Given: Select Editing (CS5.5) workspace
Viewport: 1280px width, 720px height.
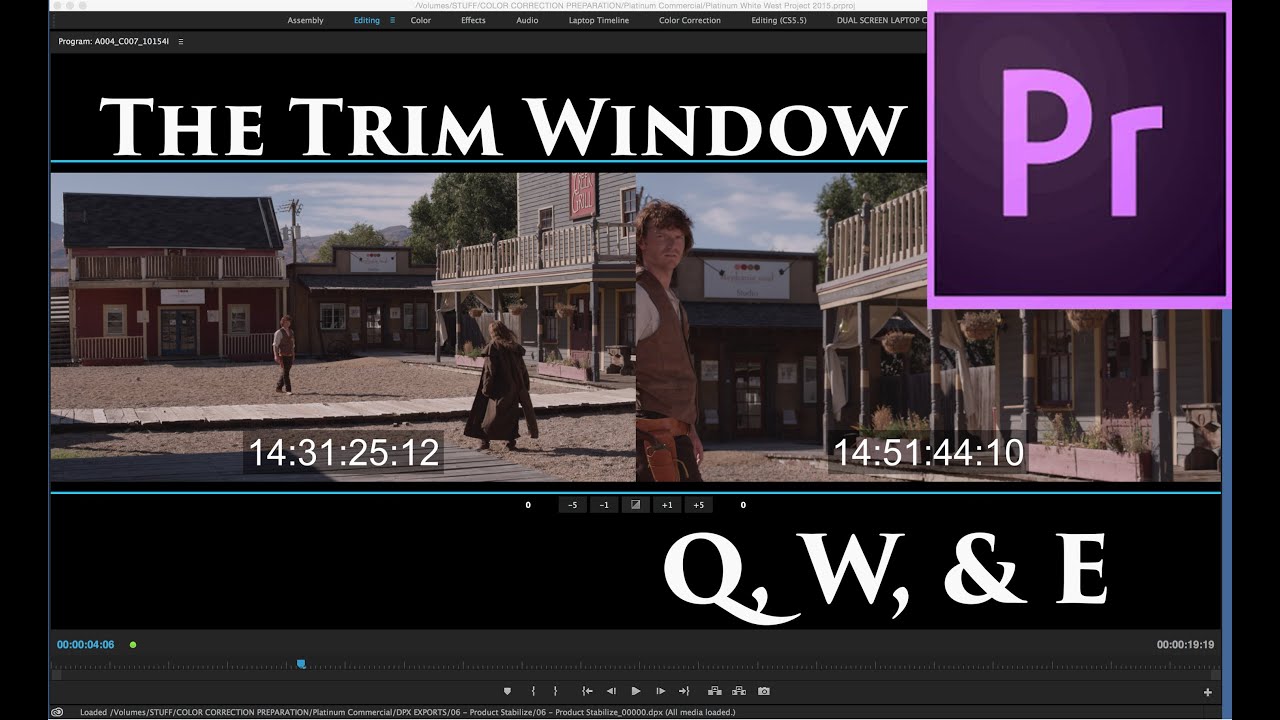Looking at the screenshot, I should click(779, 20).
